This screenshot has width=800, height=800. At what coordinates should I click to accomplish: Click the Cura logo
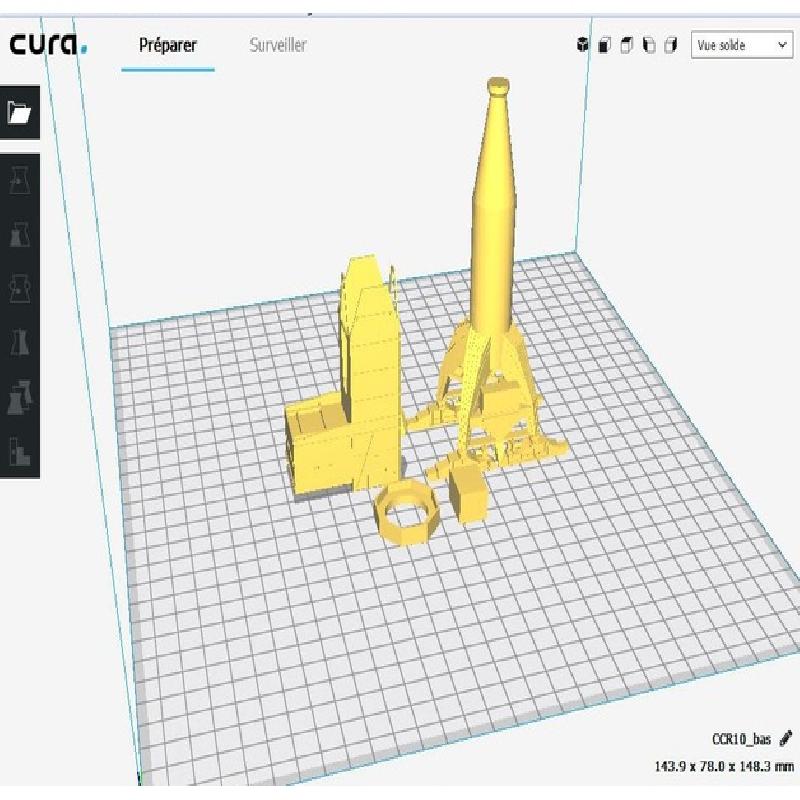[48, 44]
